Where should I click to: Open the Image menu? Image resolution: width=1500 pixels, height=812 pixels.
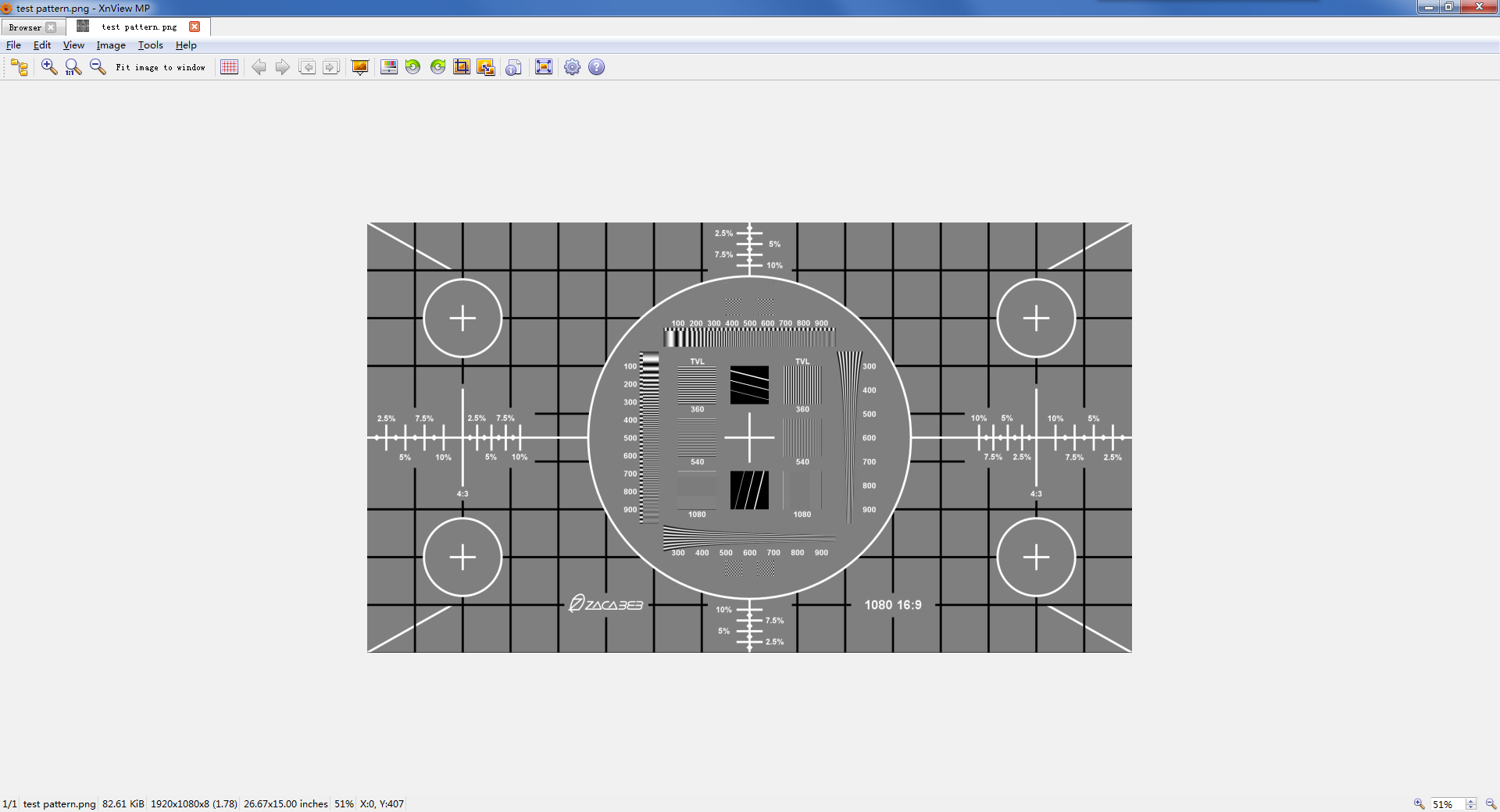[111, 45]
